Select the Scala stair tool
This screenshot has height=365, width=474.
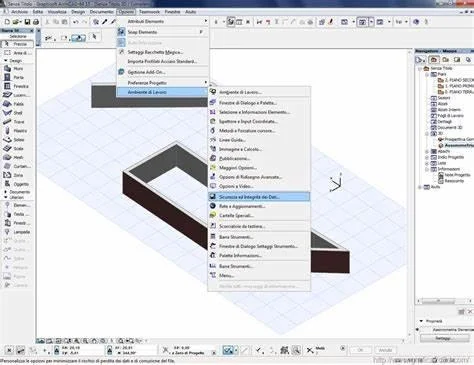pos(17,148)
